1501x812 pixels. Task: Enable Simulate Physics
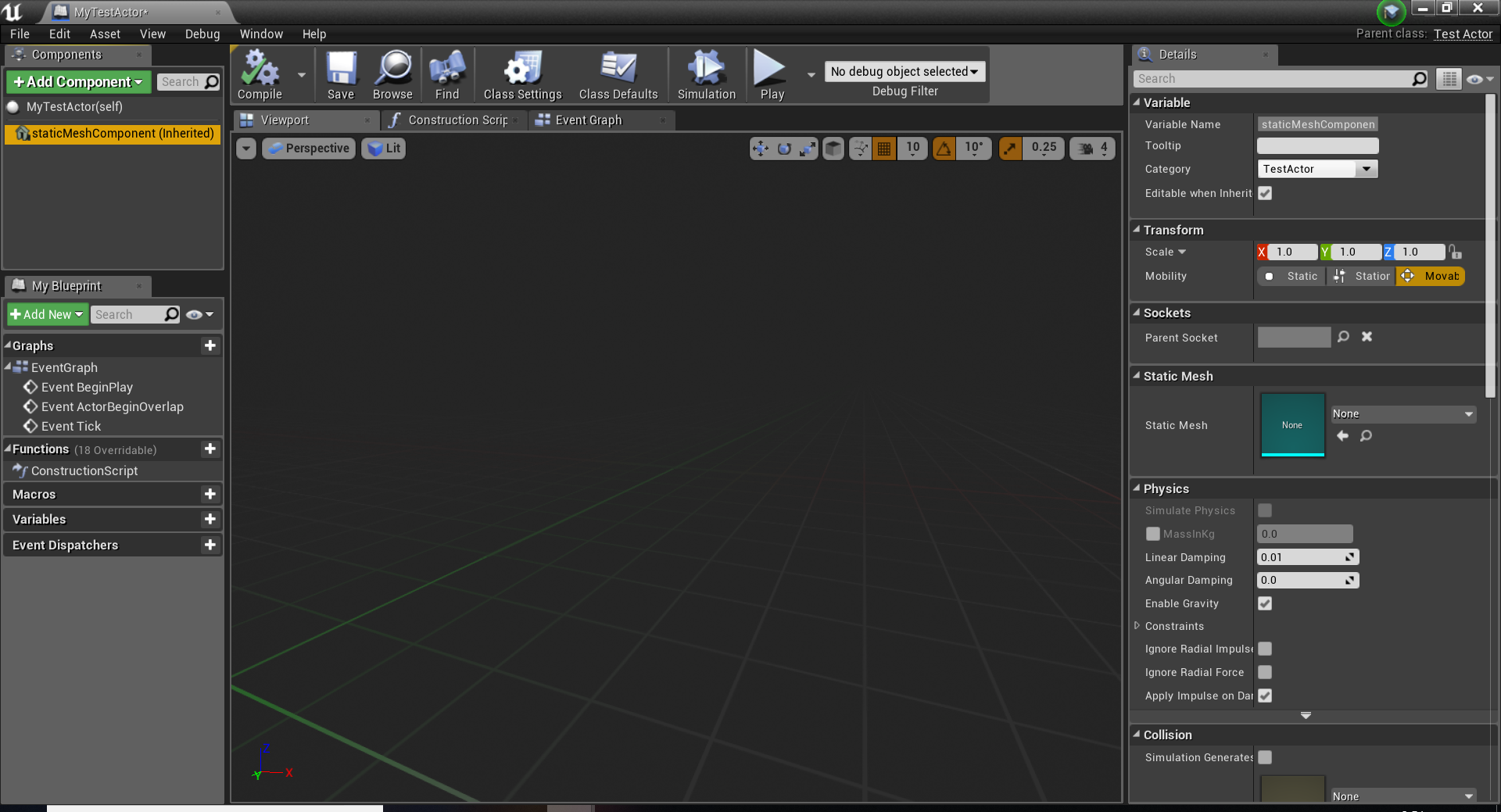[x=1265, y=510]
